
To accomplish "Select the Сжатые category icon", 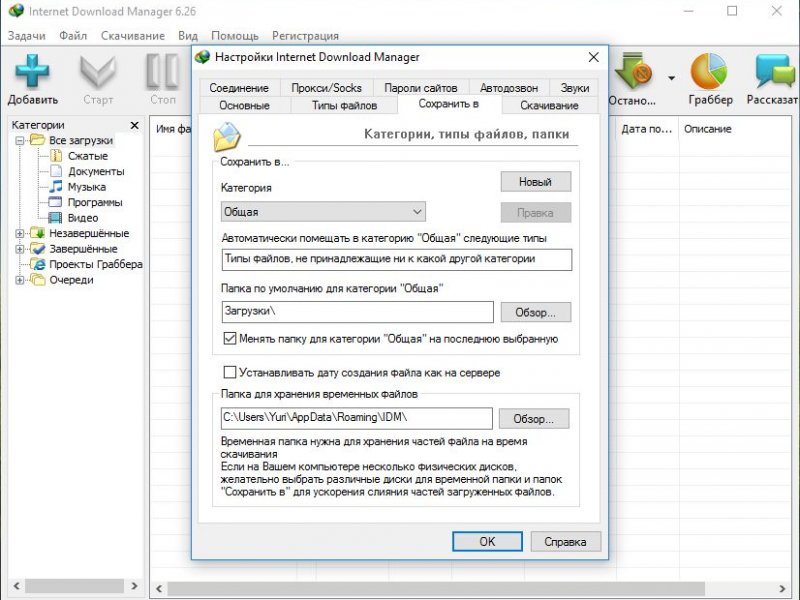I will (56, 156).
